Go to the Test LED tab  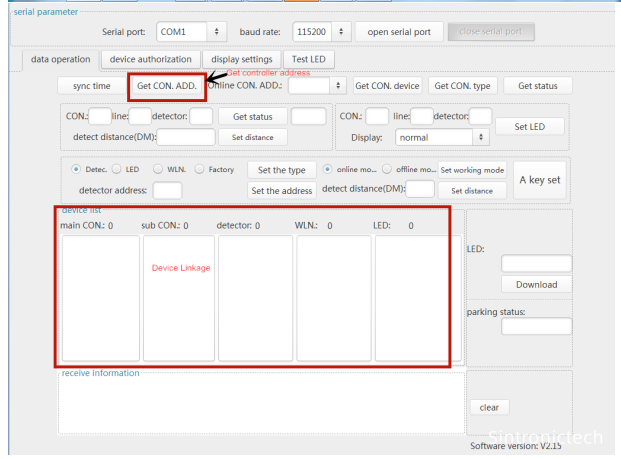point(308,60)
